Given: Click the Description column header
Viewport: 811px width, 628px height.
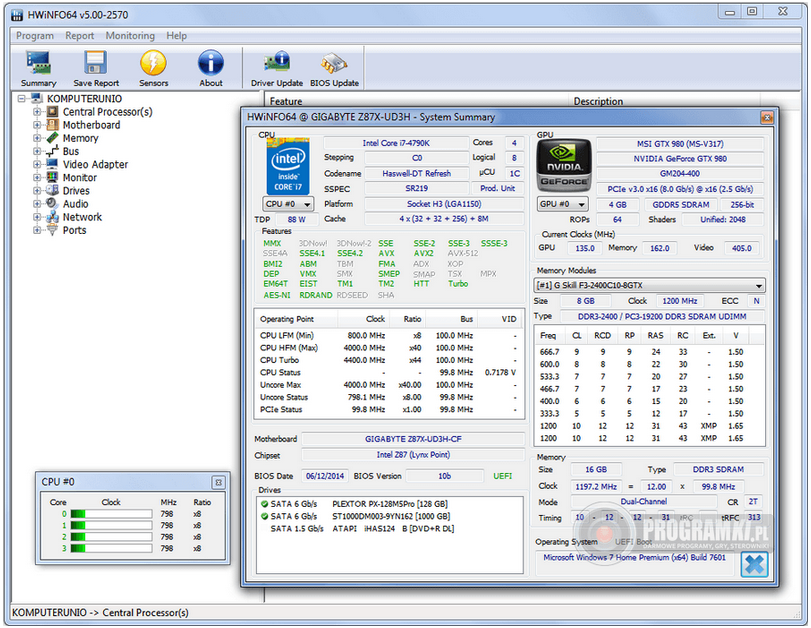Looking at the screenshot, I should [665, 101].
